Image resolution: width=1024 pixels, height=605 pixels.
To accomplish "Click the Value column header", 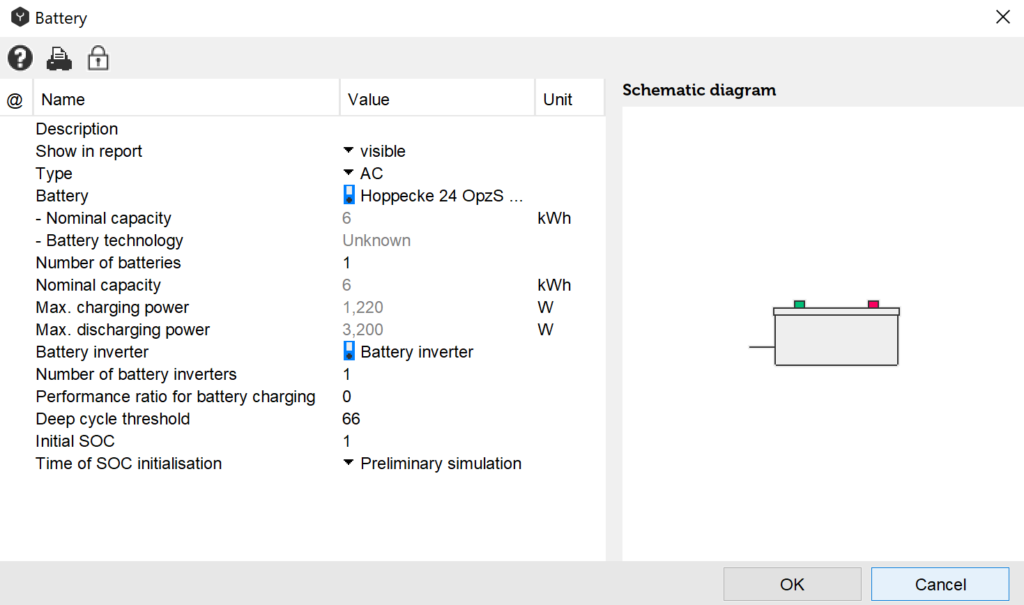I will click(368, 99).
